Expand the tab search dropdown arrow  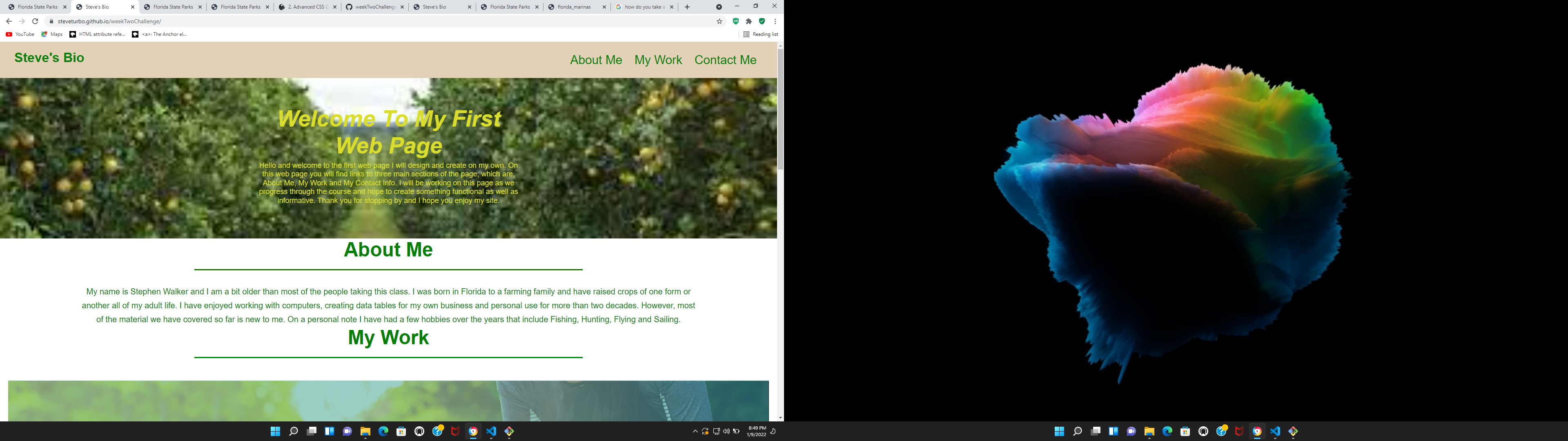click(x=719, y=7)
